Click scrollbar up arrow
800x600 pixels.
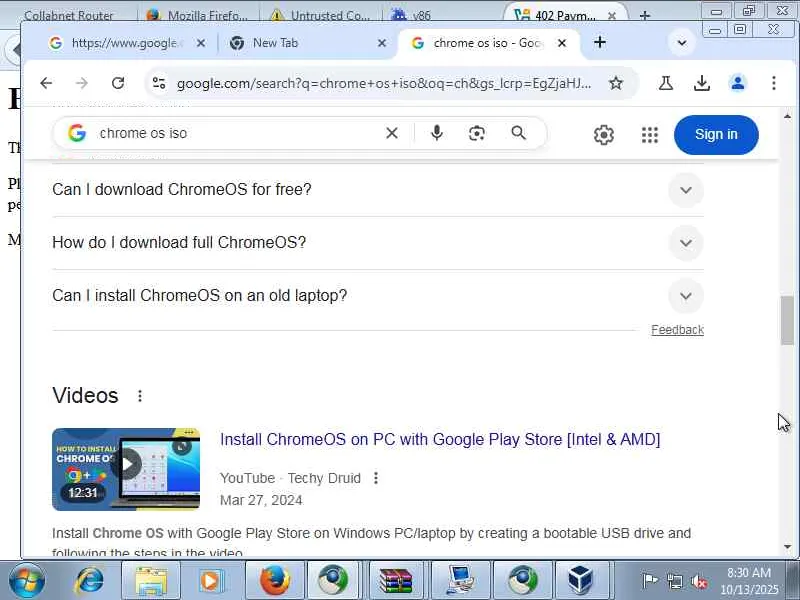[x=787, y=117]
